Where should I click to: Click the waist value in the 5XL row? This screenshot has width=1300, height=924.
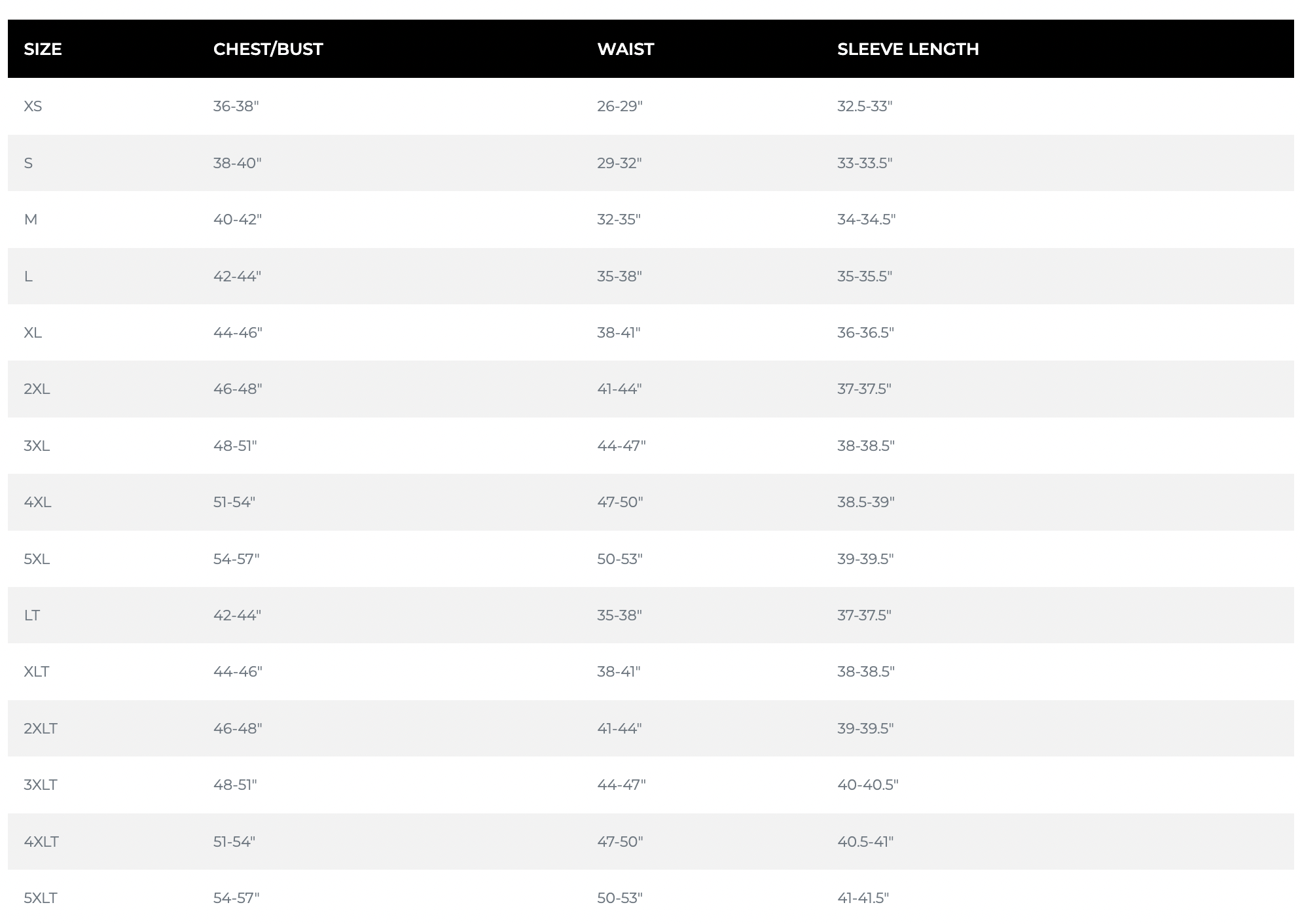pyautogui.click(x=619, y=559)
